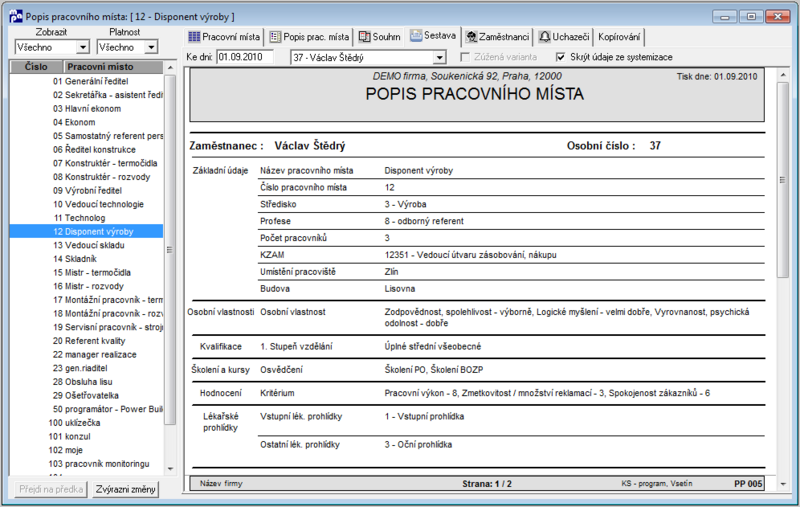
Task: Select 50 programátor row
Action: [x=87, y=409]
